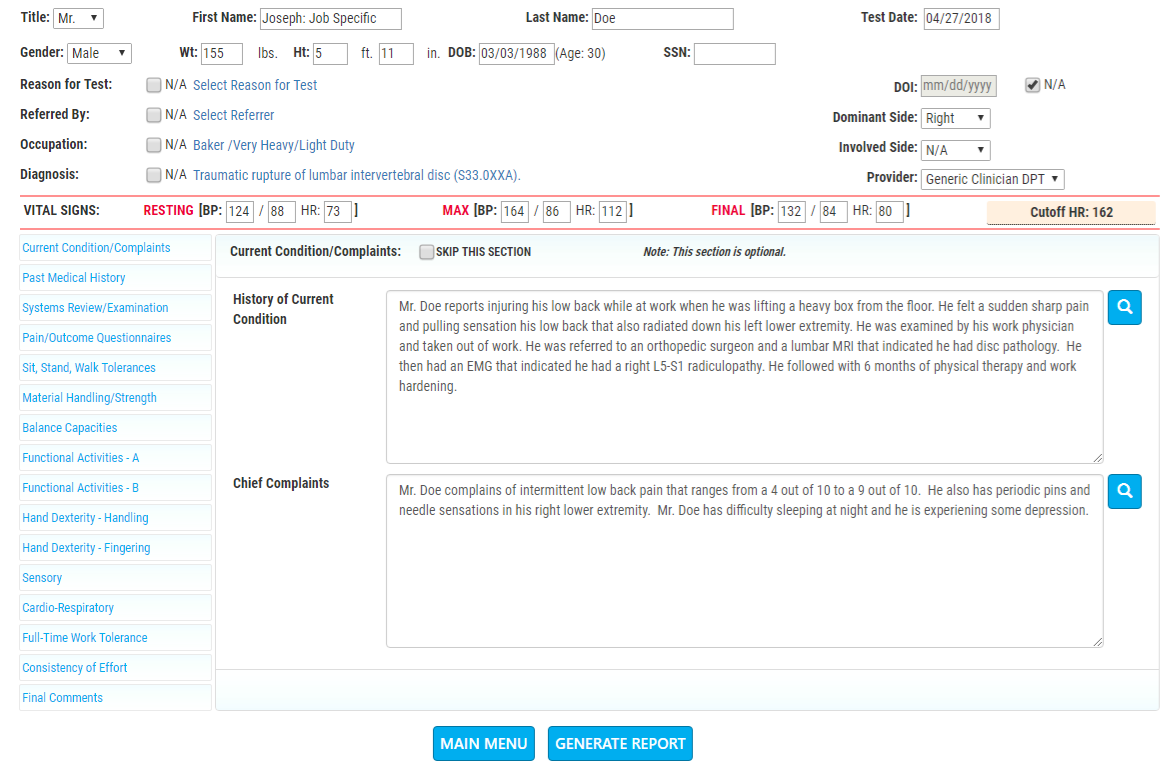Toggle N/A checkbox for Diagnosis

pos(154,175)
